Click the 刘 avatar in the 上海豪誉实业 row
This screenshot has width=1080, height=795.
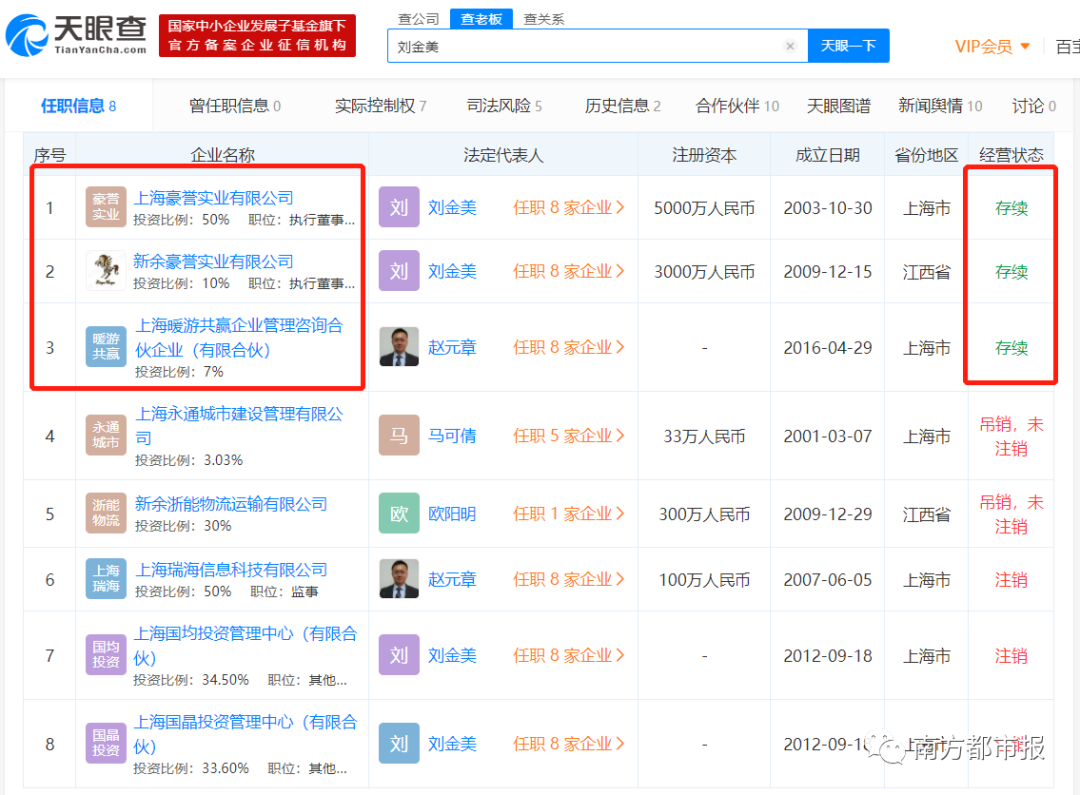pyautogui.click(x=399, y=207)
